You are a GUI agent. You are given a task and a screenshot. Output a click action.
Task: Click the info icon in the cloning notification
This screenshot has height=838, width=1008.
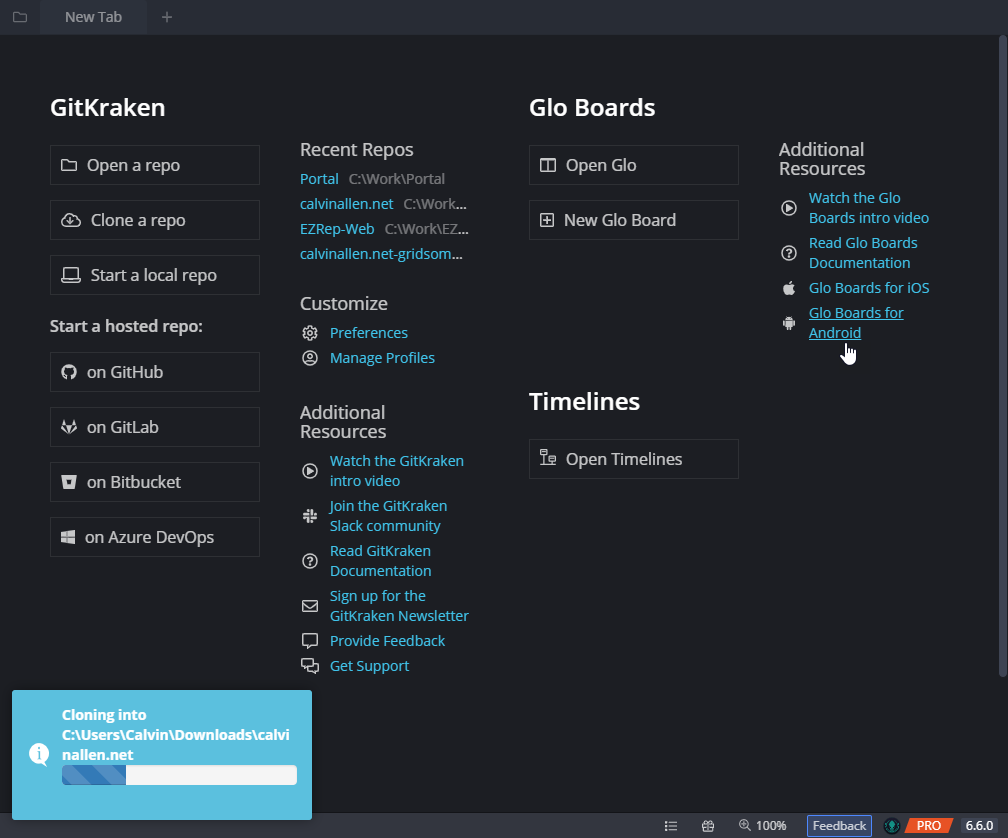pyautogui.click(x=39, y=754)
